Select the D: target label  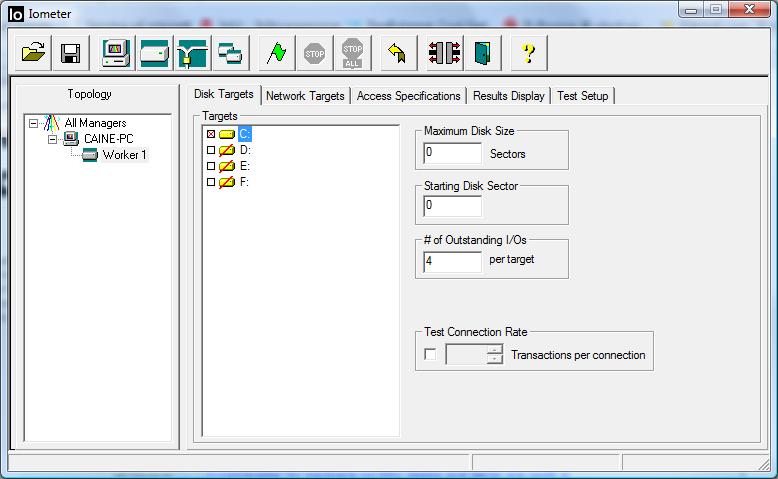[x=245, y=150]
